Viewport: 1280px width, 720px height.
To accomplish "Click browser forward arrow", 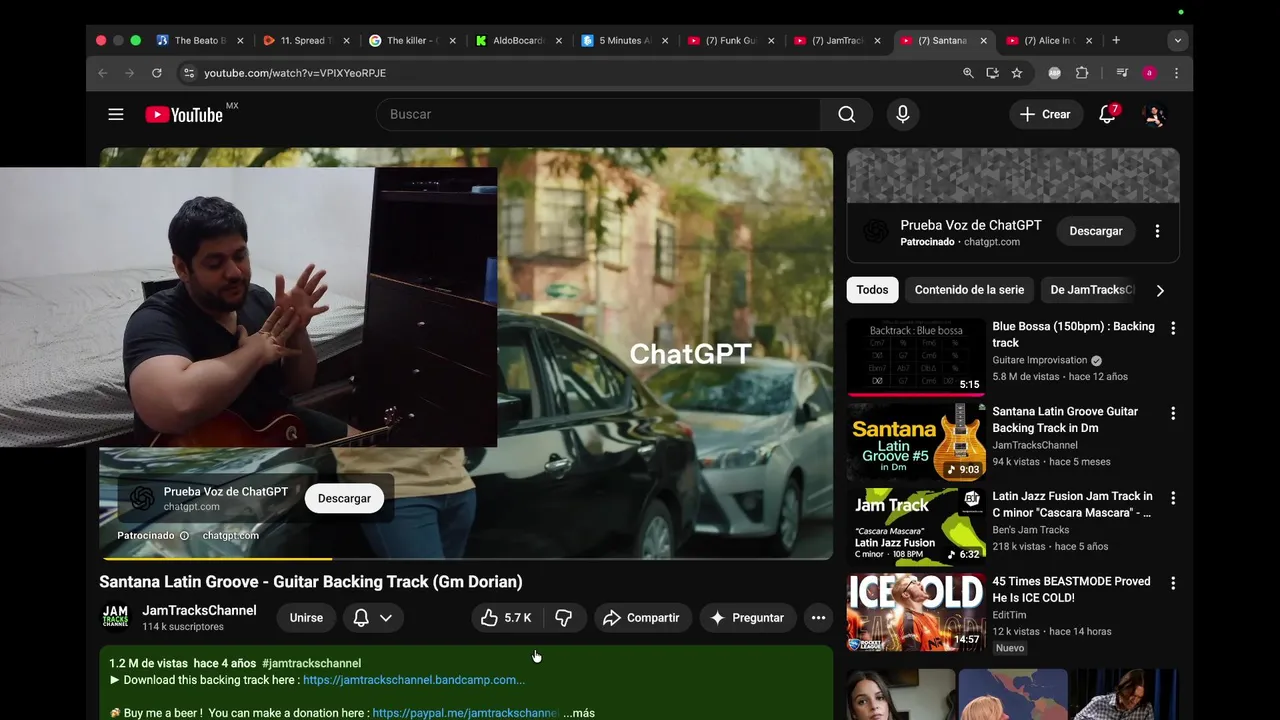I will point(129,73).
